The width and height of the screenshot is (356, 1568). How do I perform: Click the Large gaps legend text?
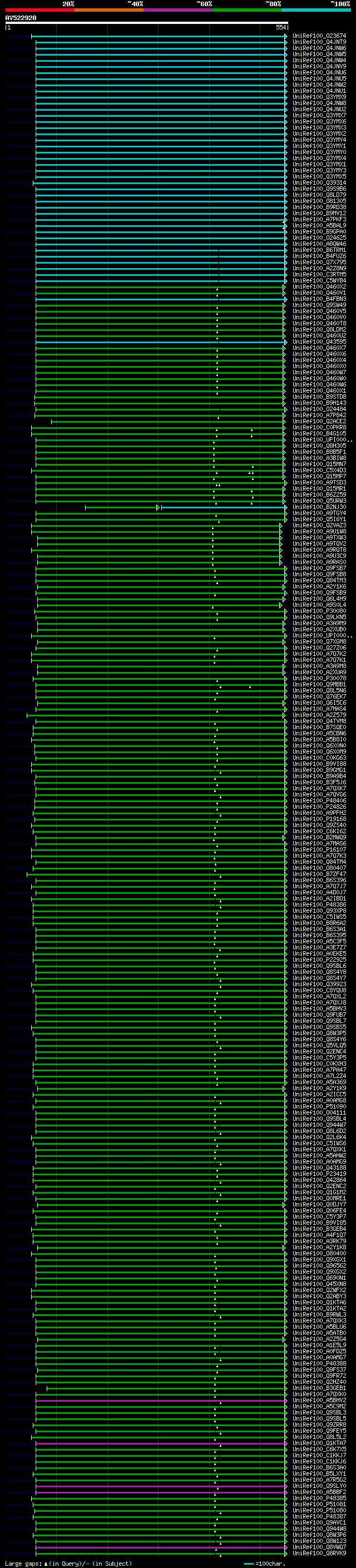point(68,1563)
